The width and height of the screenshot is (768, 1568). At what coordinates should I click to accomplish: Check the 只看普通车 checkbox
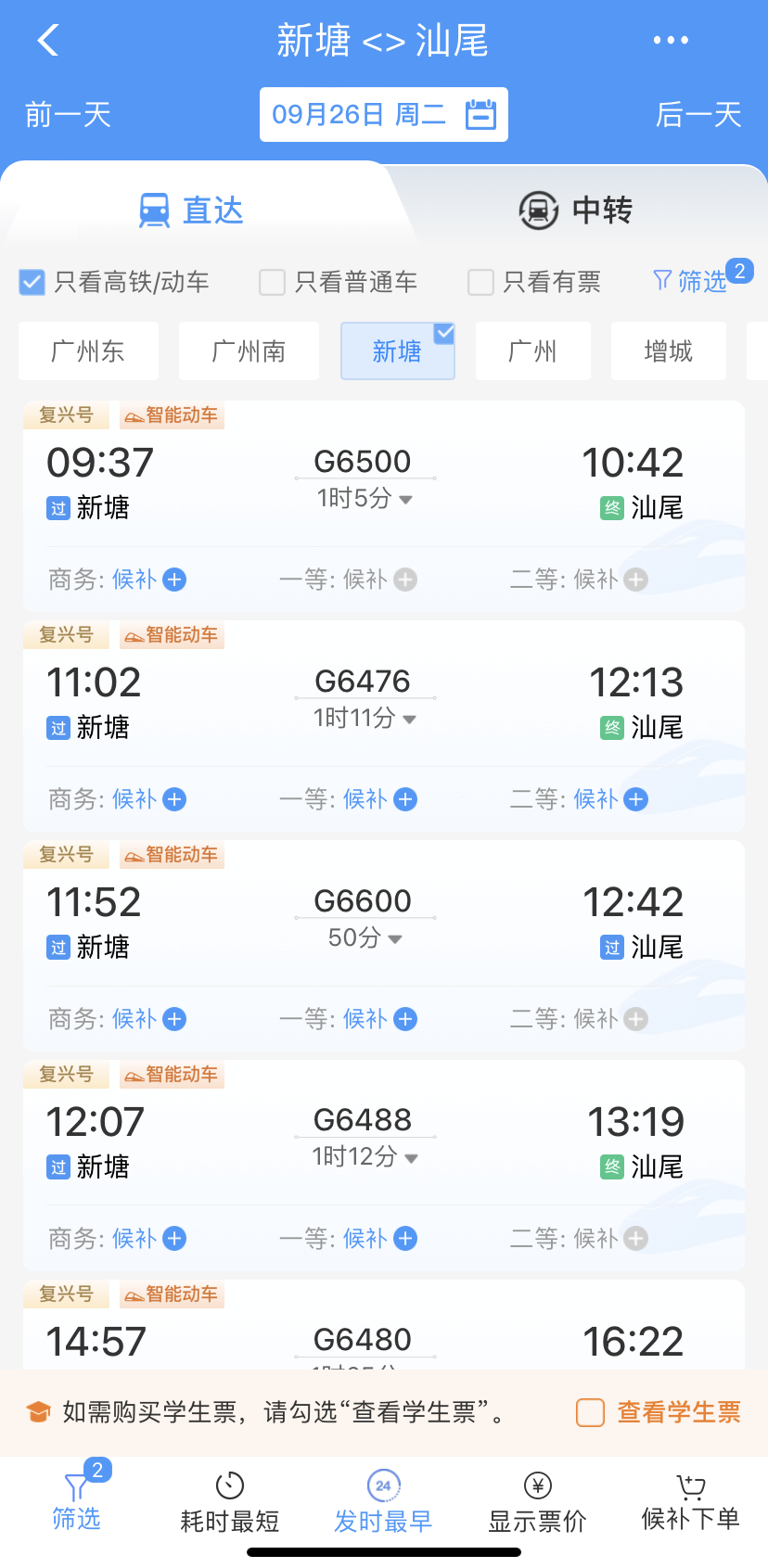(272, 282)
